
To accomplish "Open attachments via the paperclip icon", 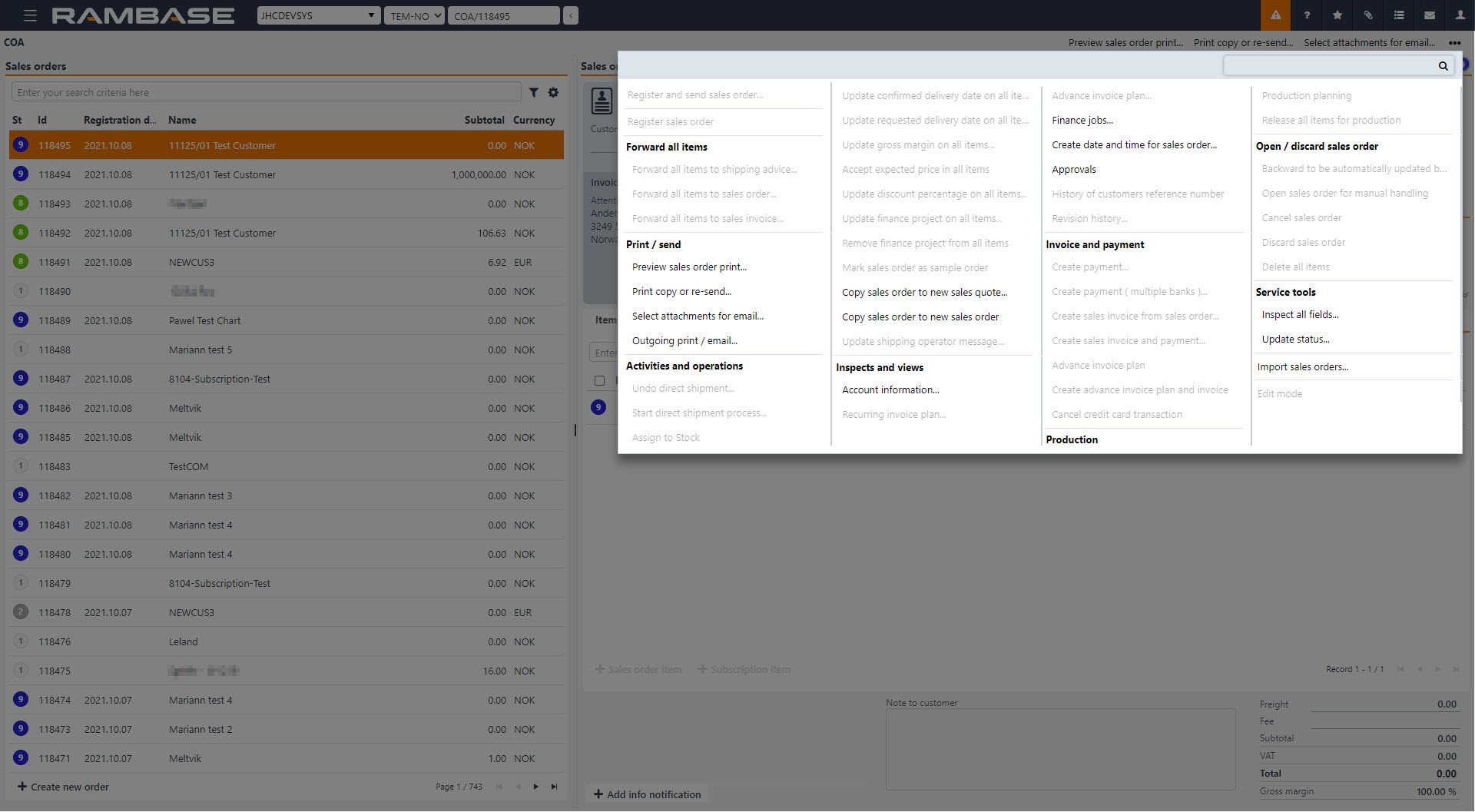I will coord(1367,15).
